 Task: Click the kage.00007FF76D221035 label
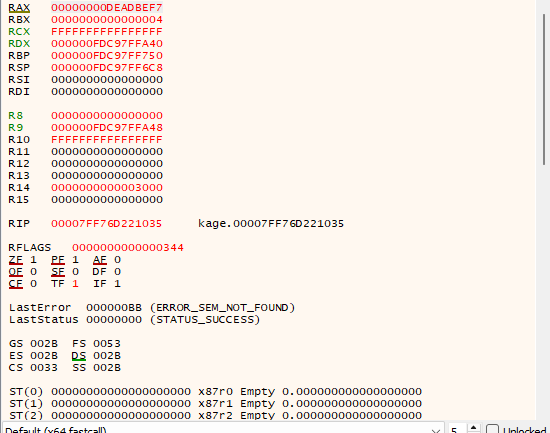pos(271,224)
